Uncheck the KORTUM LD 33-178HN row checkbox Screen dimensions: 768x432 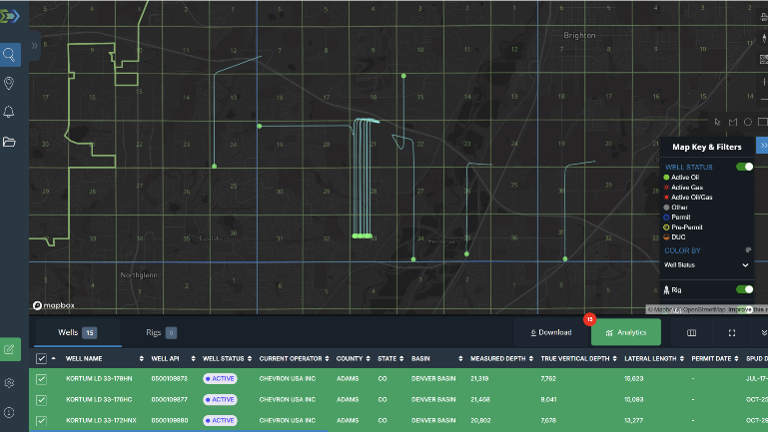point(41,379)
